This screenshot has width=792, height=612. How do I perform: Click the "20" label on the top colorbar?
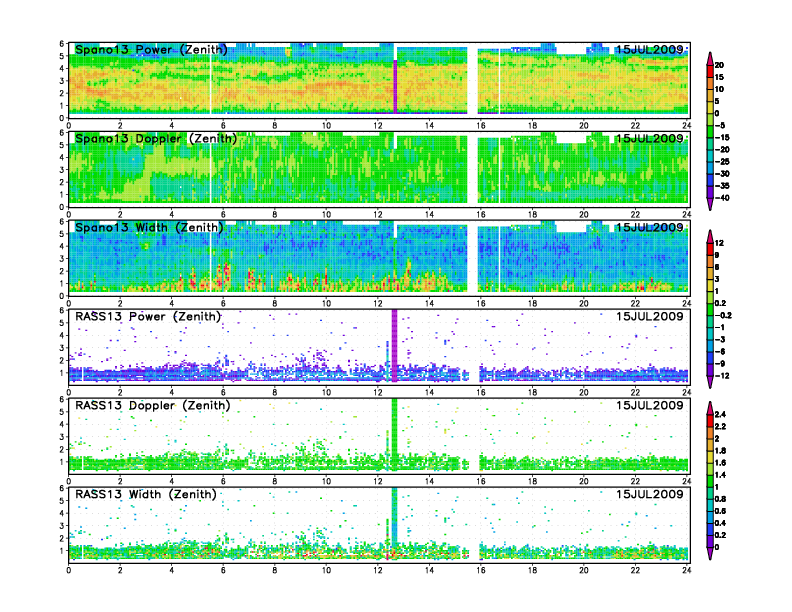[x=719, y=65]
